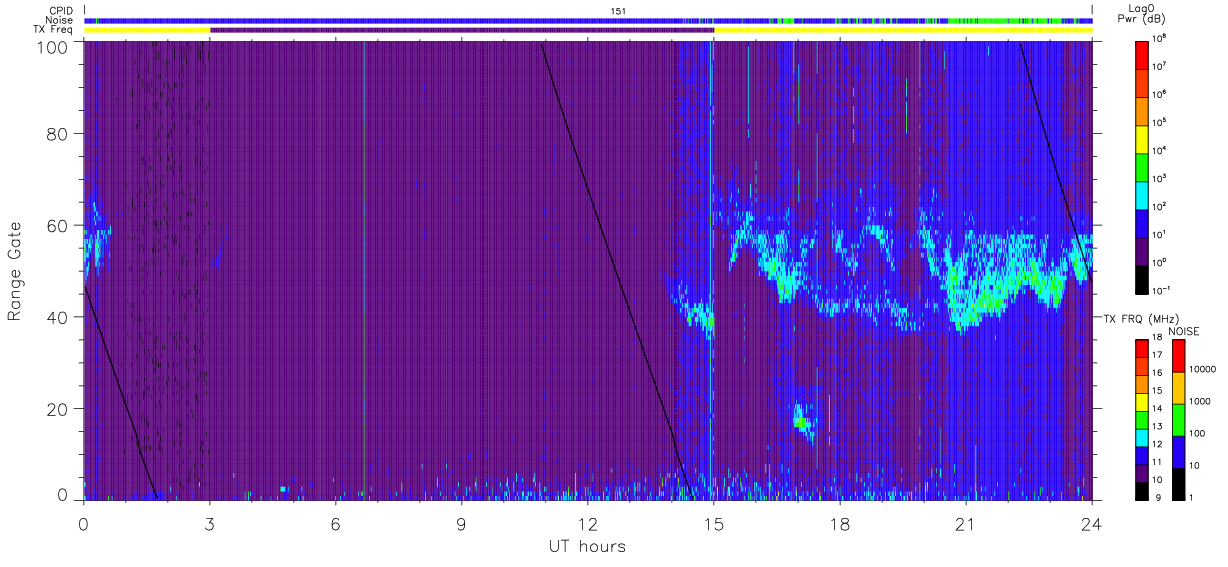The width and height of the screenshot is (1228, 567).
Task: Click the TX Freq row label above the plot
Action: 55,29
